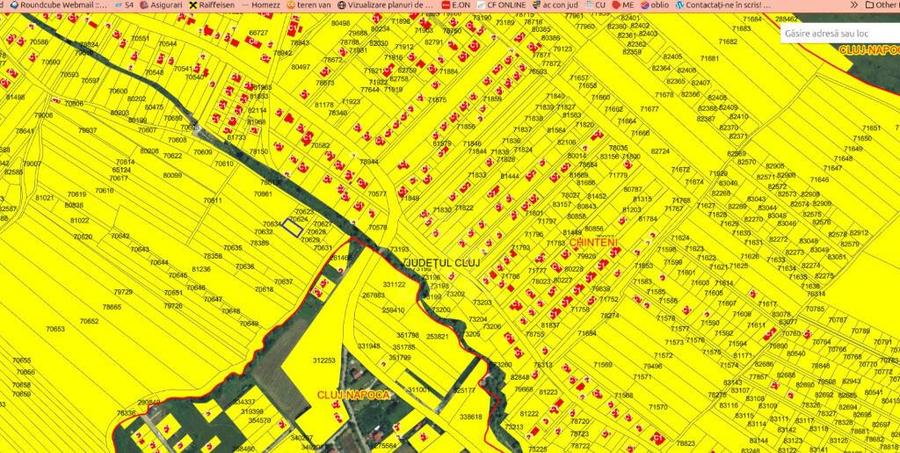Open the Other bookmarks folder
900x453 pixels.
point(880,5)
